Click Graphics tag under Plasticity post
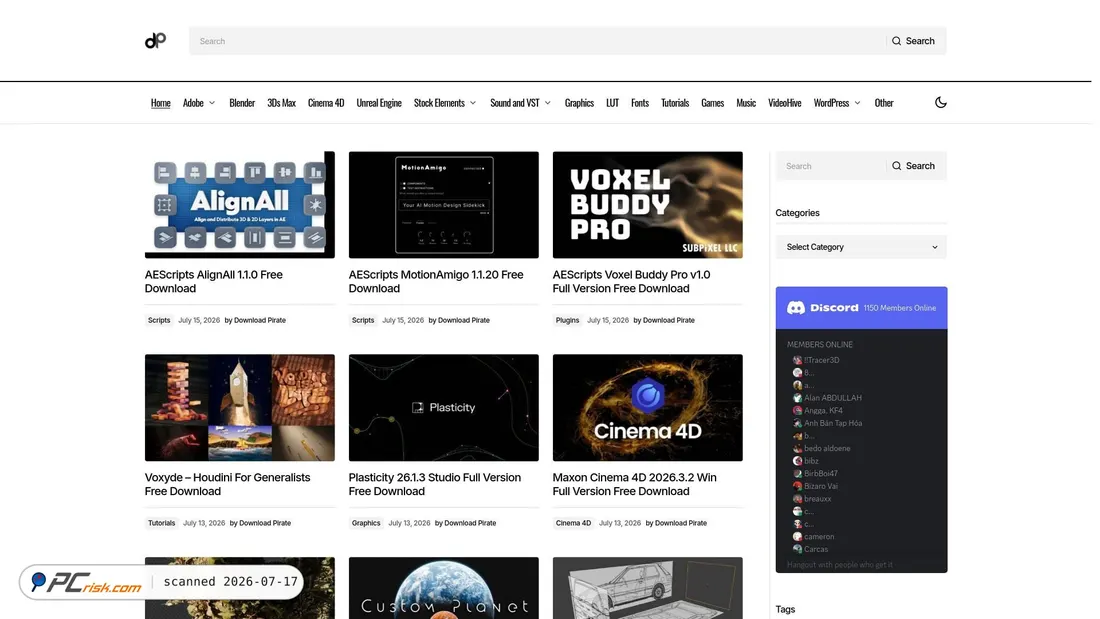1100x619 pixels. click(366, 523)
